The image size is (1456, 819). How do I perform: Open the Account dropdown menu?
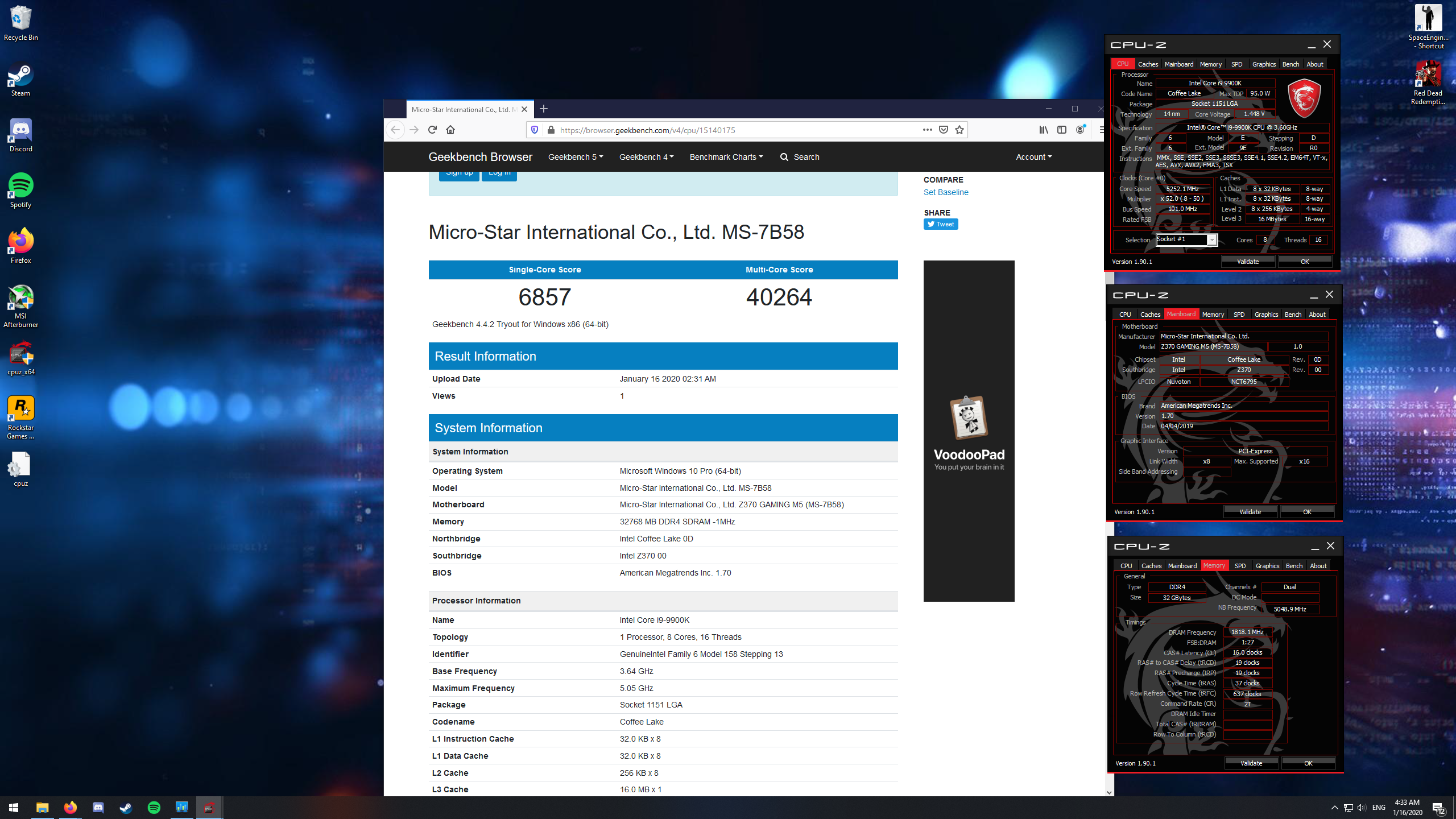tap(1033, 157)
